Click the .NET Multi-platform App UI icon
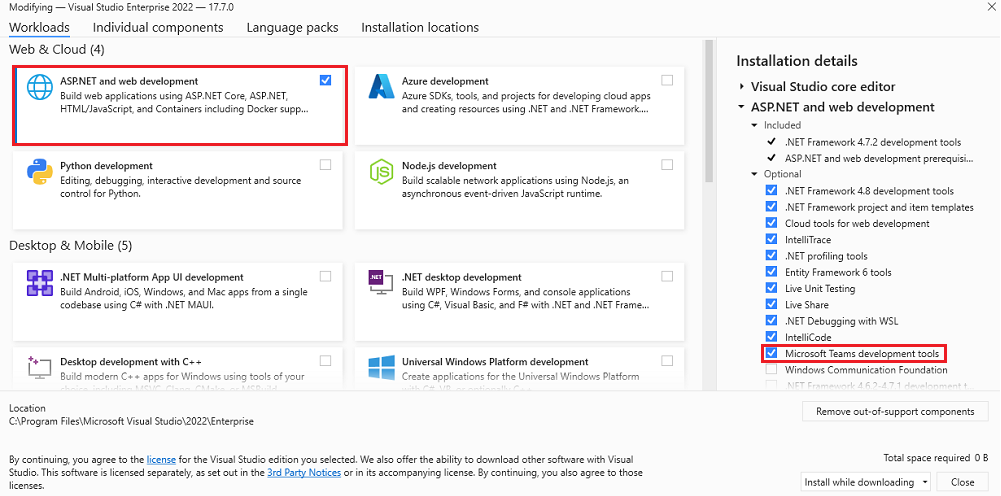Image resolution: width=1001 pixels, height=496 pixels. click(40, 283)
